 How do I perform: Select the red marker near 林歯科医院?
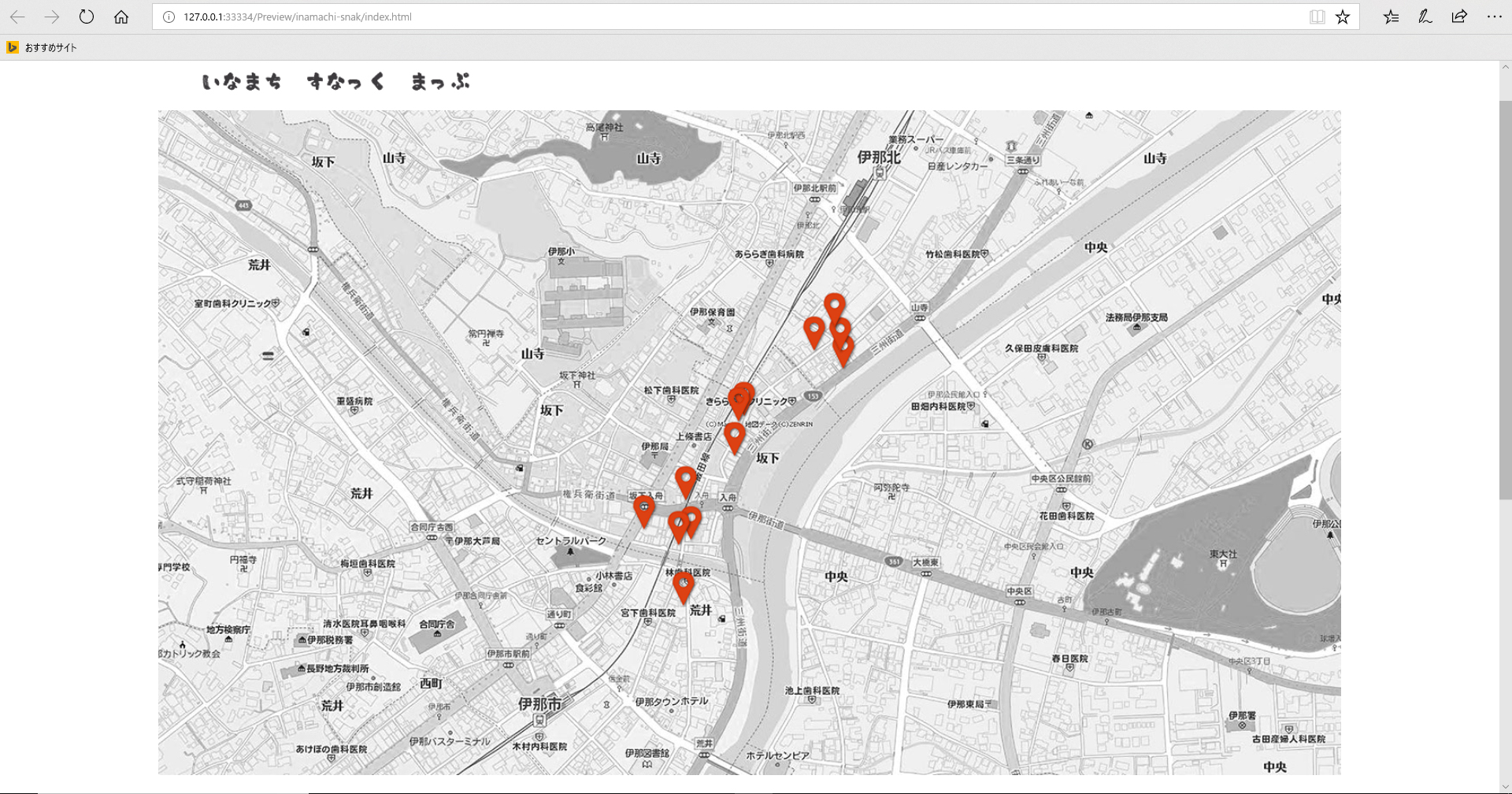pyautogui.click(x=683, y=585)
